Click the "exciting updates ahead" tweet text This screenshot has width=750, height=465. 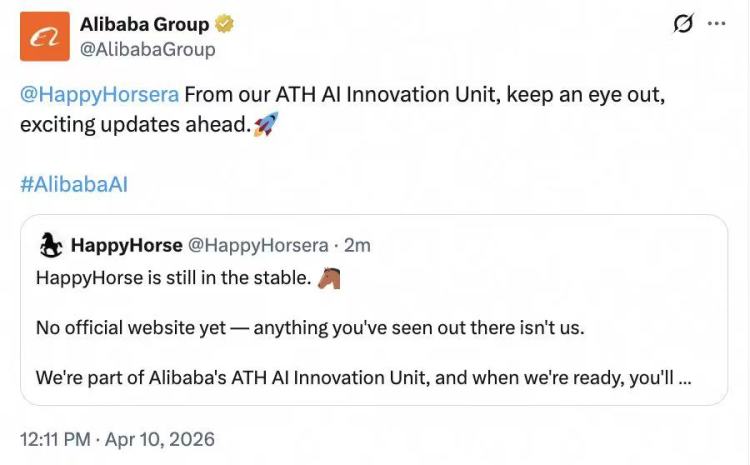coord(134,125)
